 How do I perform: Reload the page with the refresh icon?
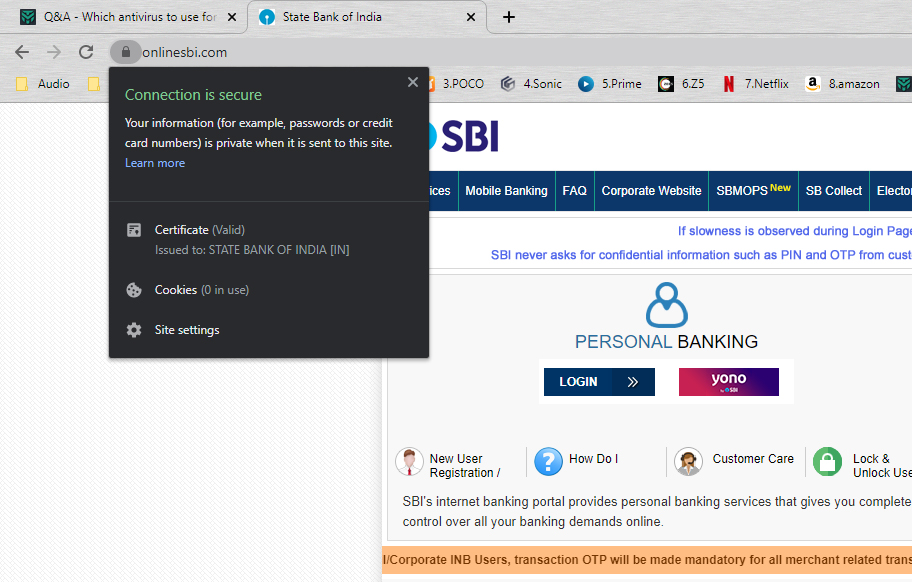[x=86, y=52]
